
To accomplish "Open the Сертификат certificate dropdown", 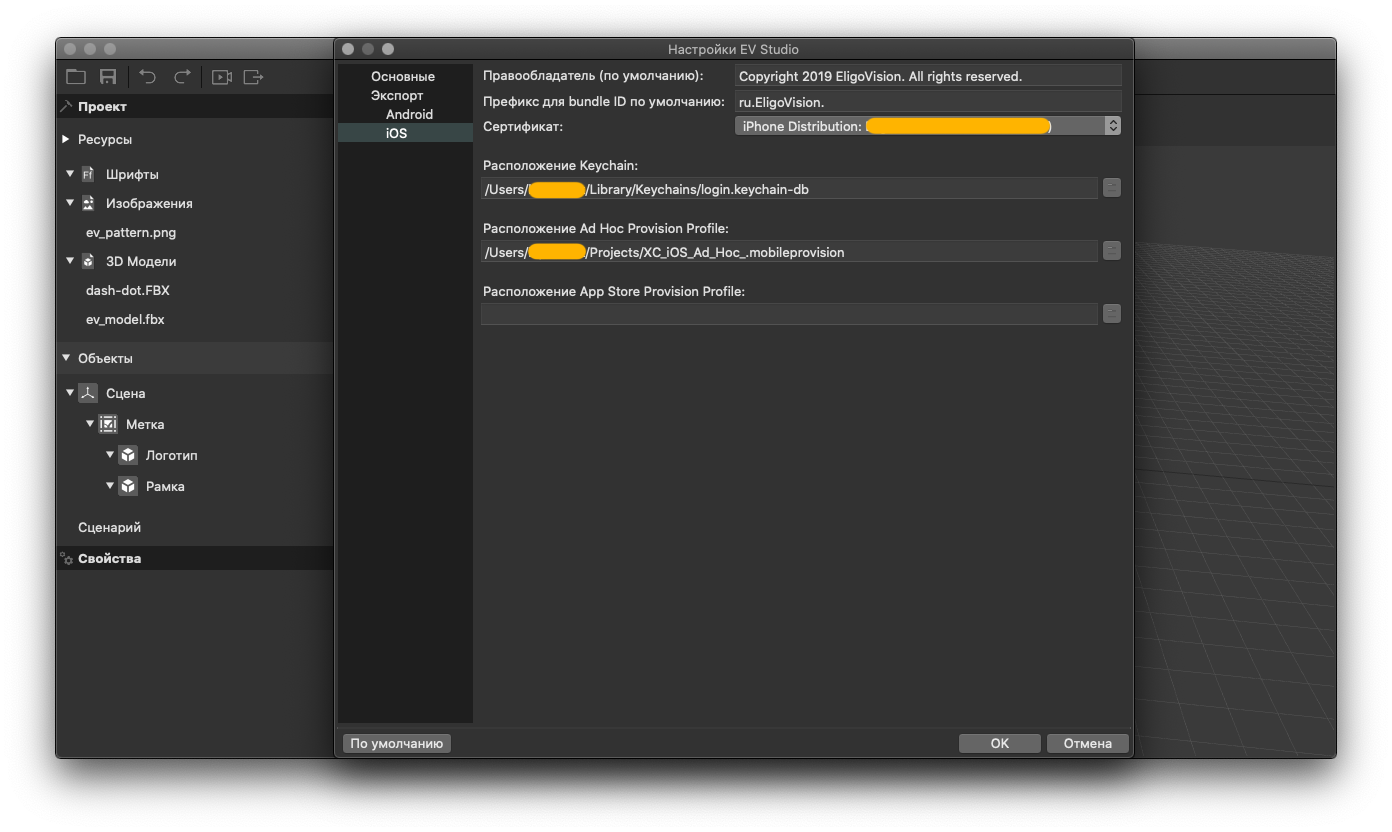I will (1113, 126).
